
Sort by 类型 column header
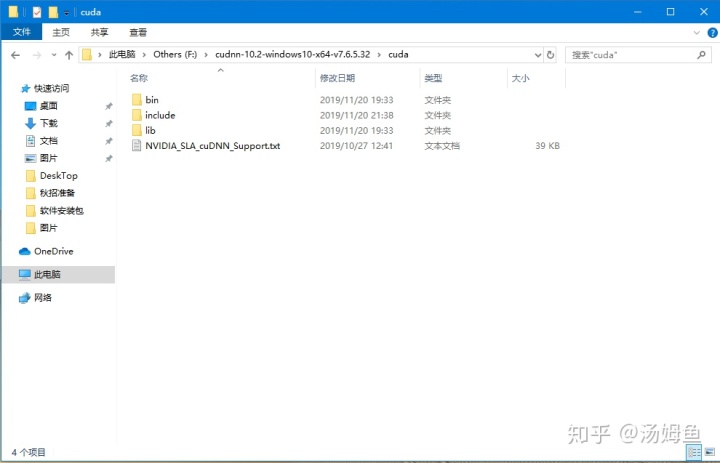tap(433, 78)
